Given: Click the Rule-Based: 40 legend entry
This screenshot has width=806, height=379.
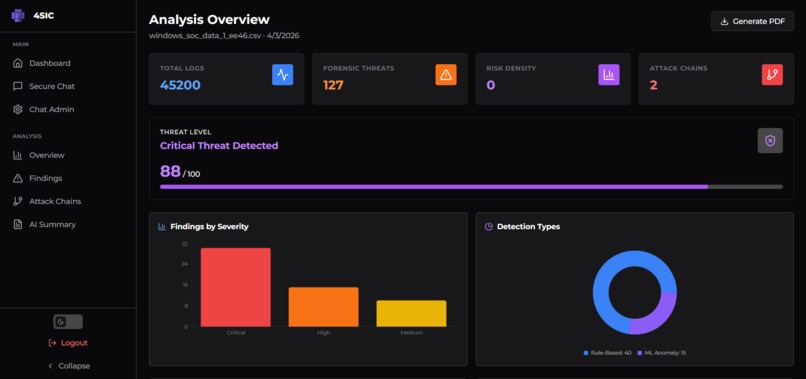Looking at the screenshot, I should point(607,353).
